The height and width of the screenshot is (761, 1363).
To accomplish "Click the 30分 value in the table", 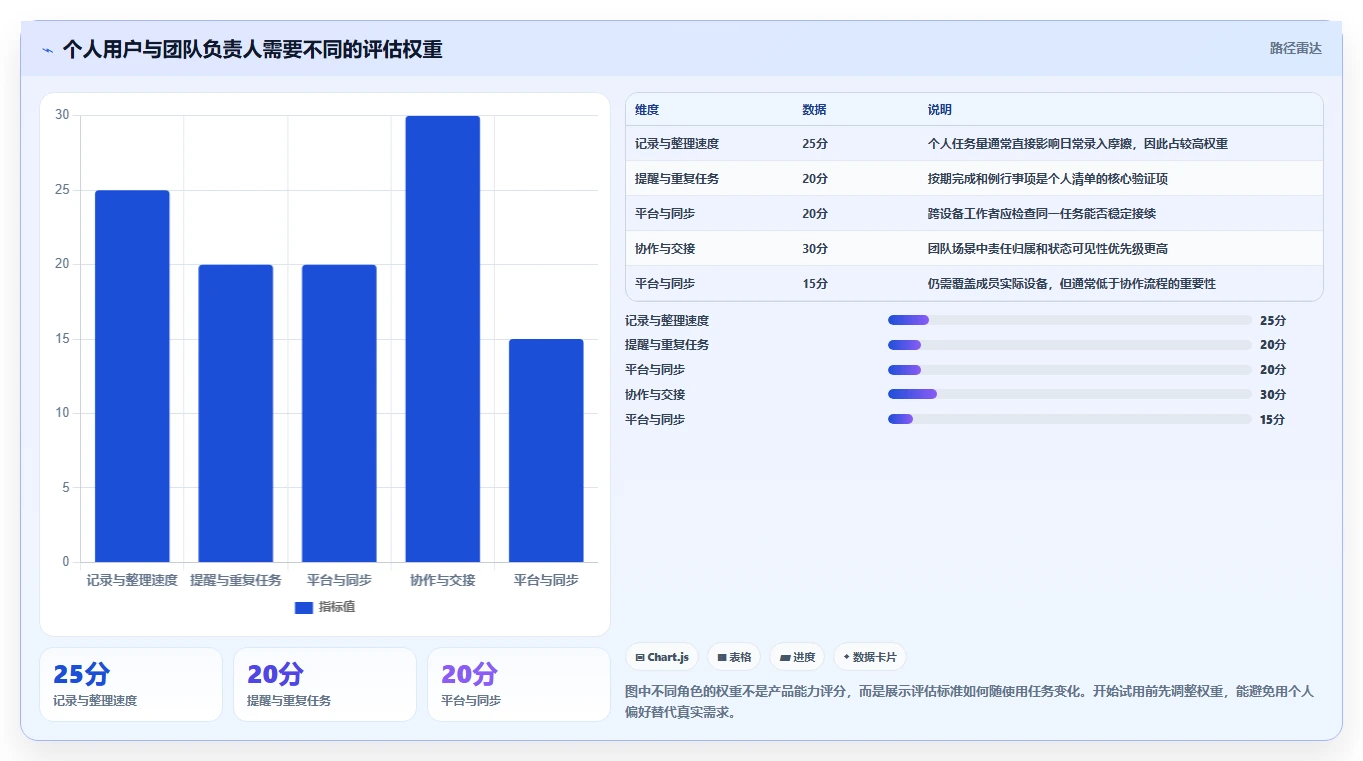I will 815,249.
